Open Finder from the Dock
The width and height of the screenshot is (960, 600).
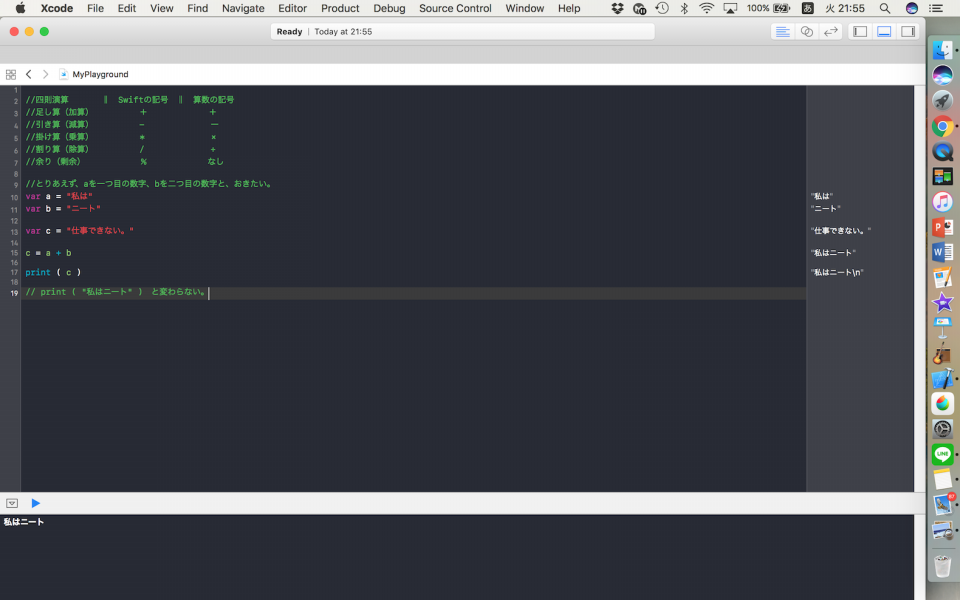(942, 50)
